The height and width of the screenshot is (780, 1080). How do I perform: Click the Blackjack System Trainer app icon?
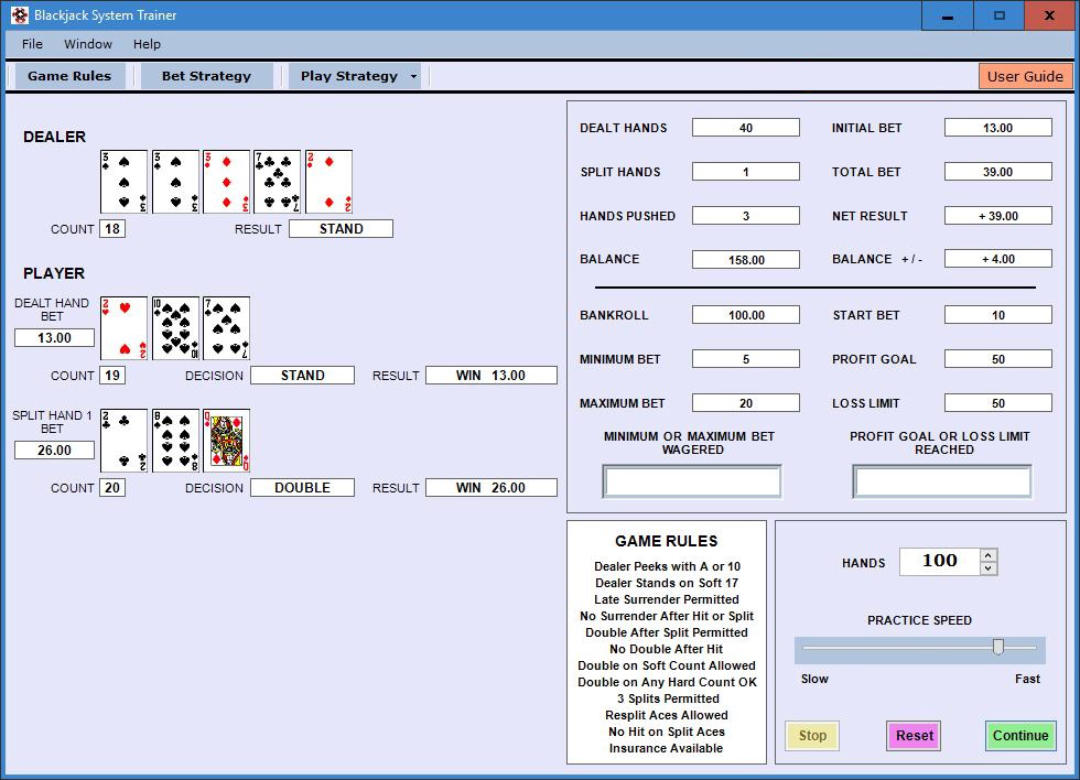point(19,15)
